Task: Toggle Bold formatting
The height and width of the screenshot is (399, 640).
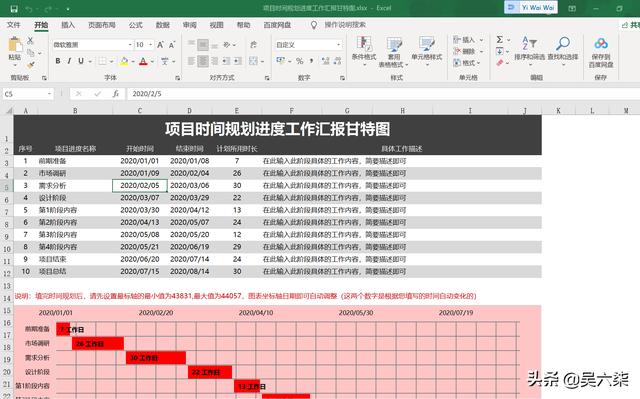Action: 58,61
